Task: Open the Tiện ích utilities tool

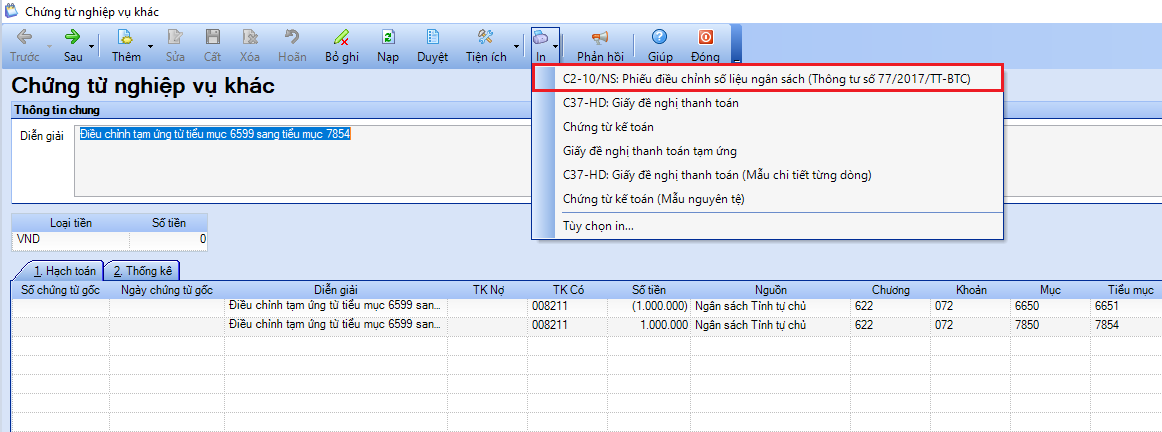Action: (486, 38)
